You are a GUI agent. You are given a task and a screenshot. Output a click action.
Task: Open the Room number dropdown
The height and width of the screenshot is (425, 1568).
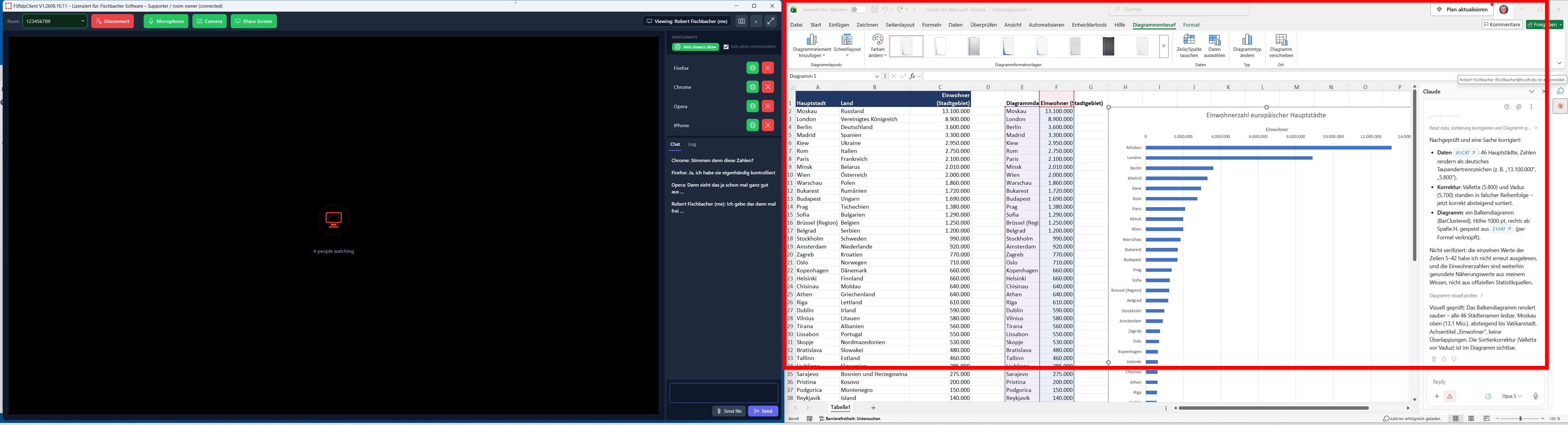click(x=83, y=21)
